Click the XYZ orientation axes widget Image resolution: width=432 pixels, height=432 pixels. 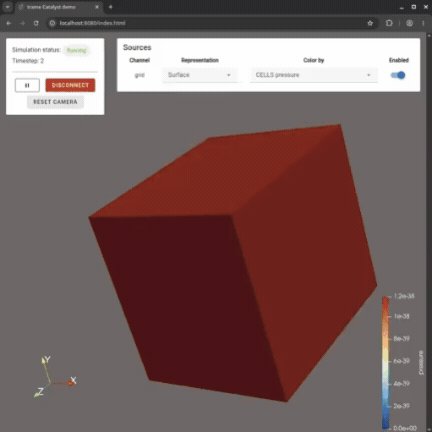tap(55, 377)
